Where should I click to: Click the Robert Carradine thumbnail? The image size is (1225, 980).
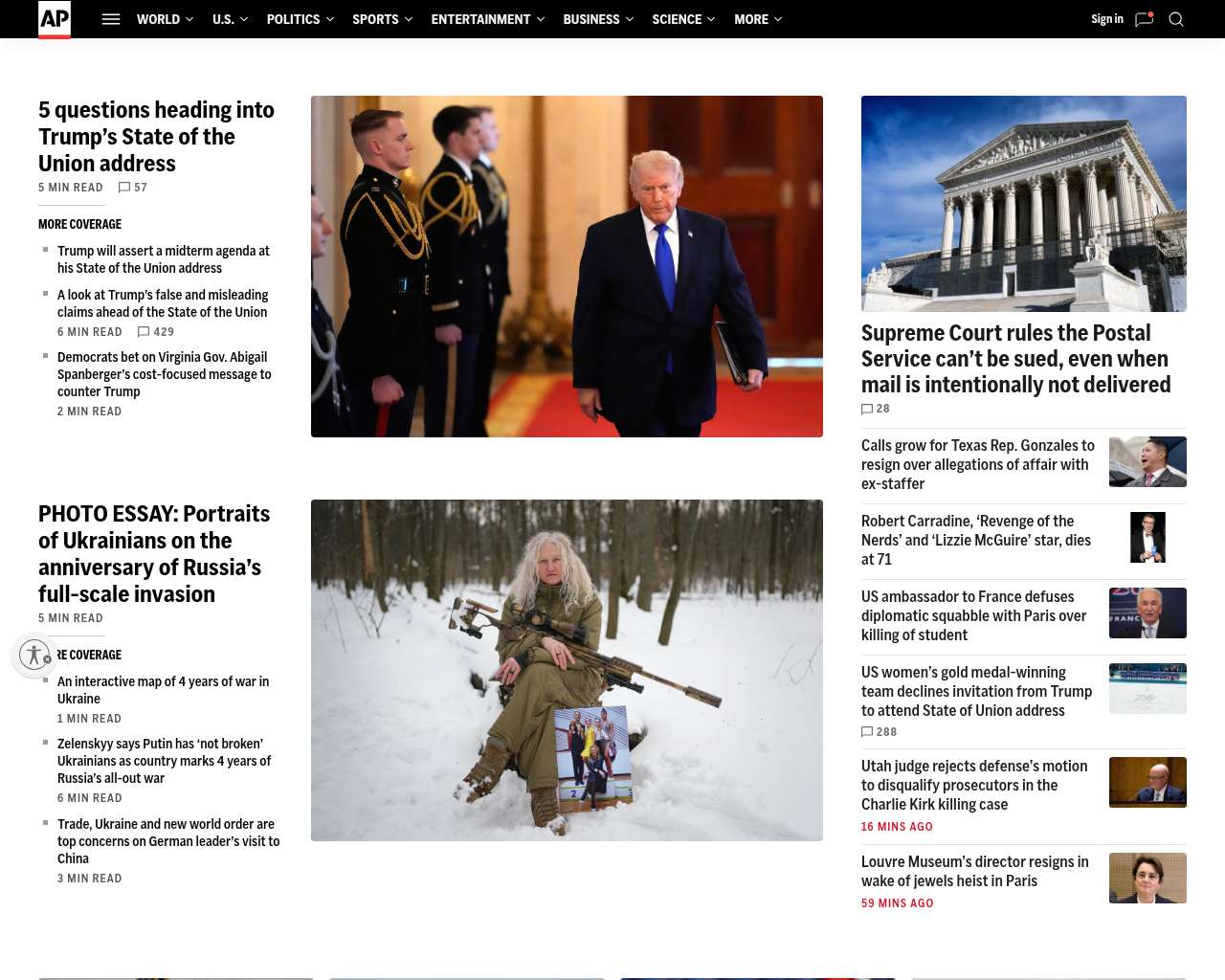point(1147,537)
